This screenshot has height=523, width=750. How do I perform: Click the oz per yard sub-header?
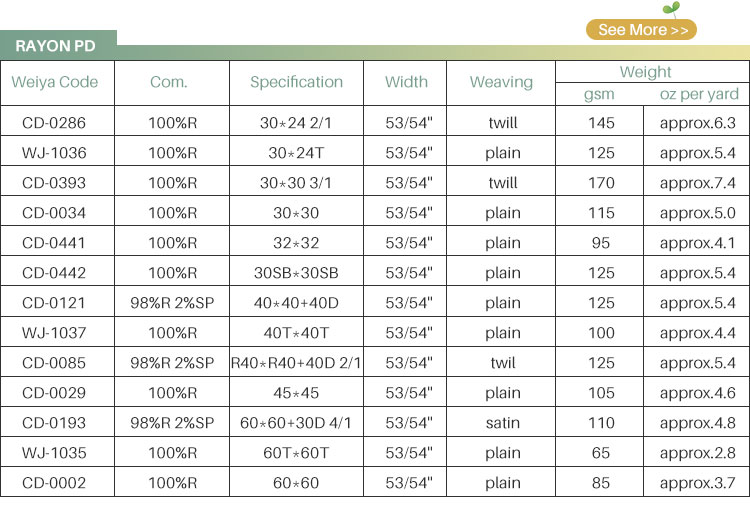(698, 95)
